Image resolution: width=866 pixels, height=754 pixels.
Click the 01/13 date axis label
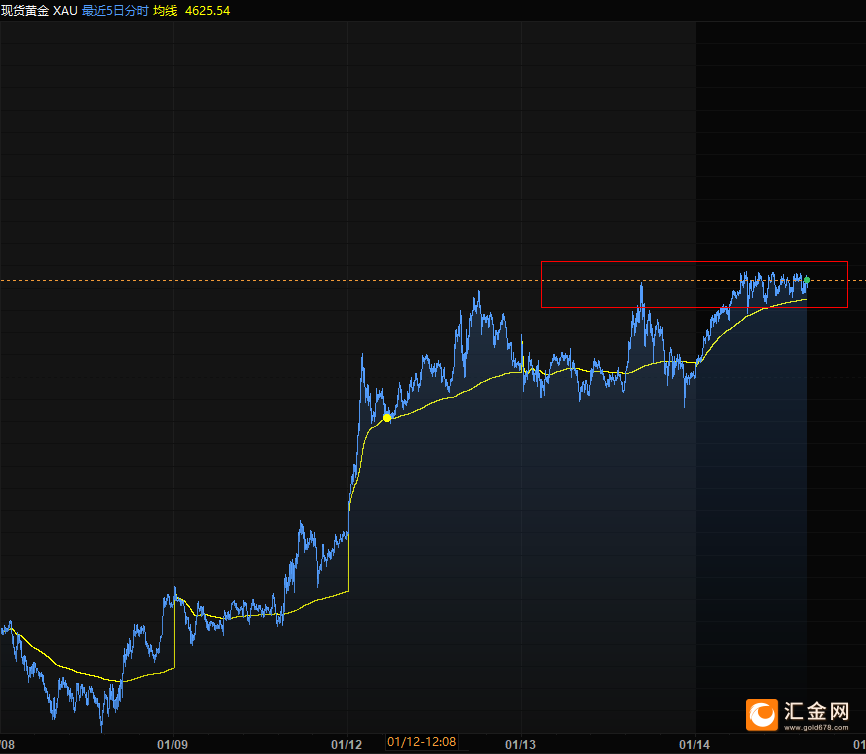coord(520,745)
